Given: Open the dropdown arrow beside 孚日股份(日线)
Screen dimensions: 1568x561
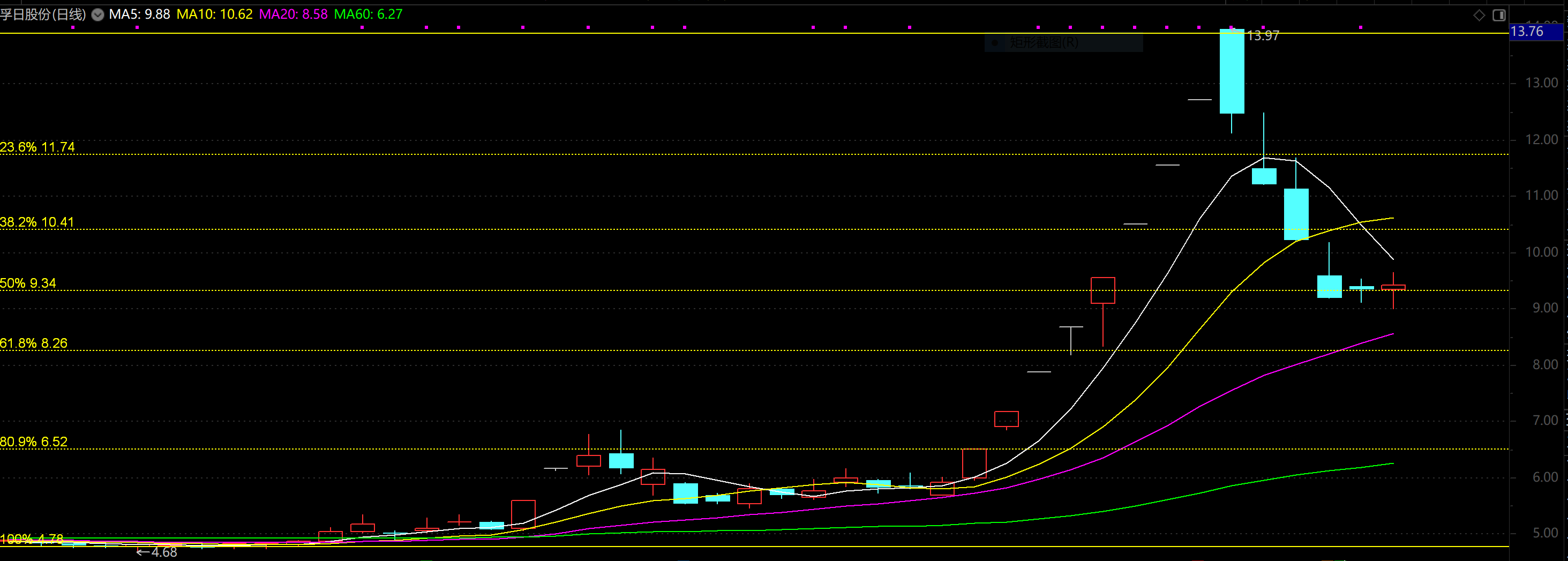Looking at the screenshot, I should tap(97, 14).
